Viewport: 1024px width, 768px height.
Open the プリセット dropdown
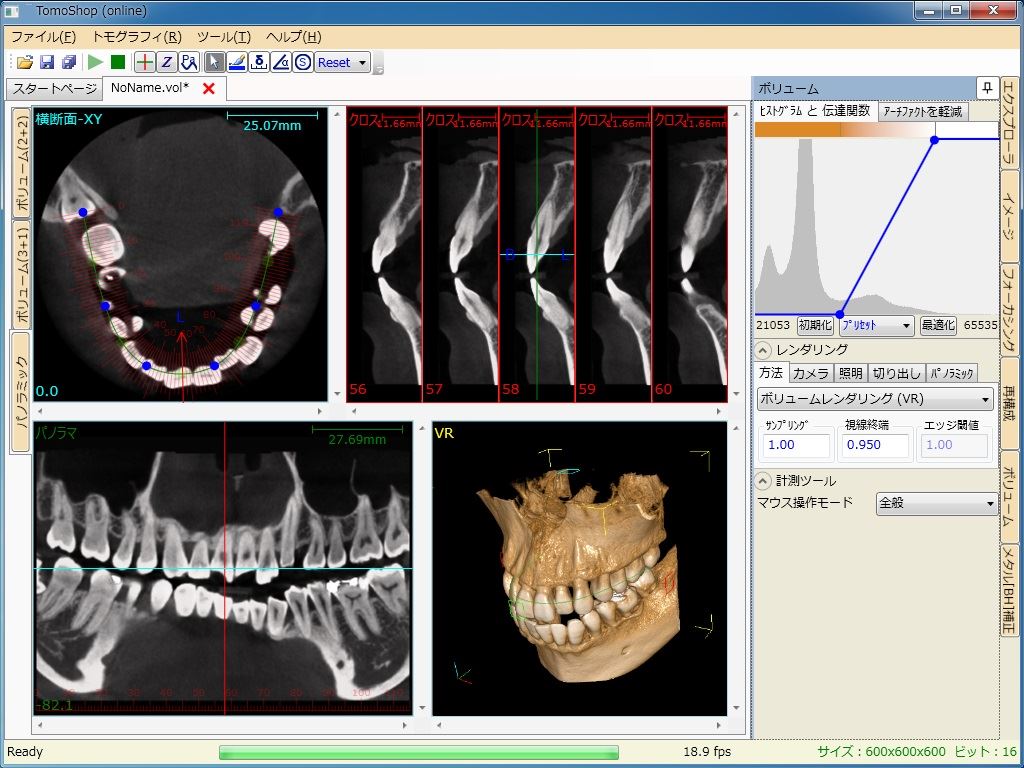click(x=876, y=325)
